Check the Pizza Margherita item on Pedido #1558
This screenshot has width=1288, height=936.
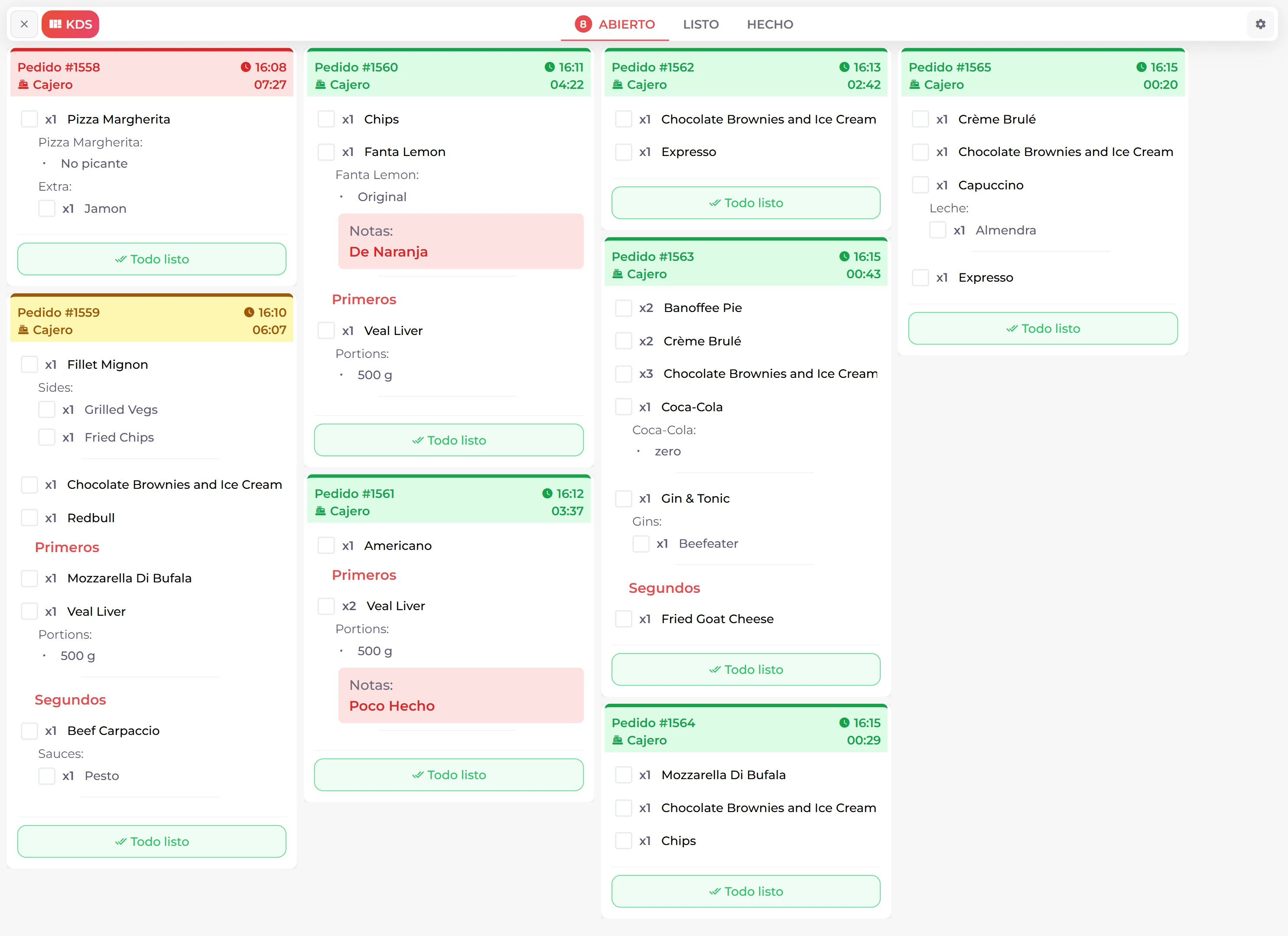coord(29,119)
